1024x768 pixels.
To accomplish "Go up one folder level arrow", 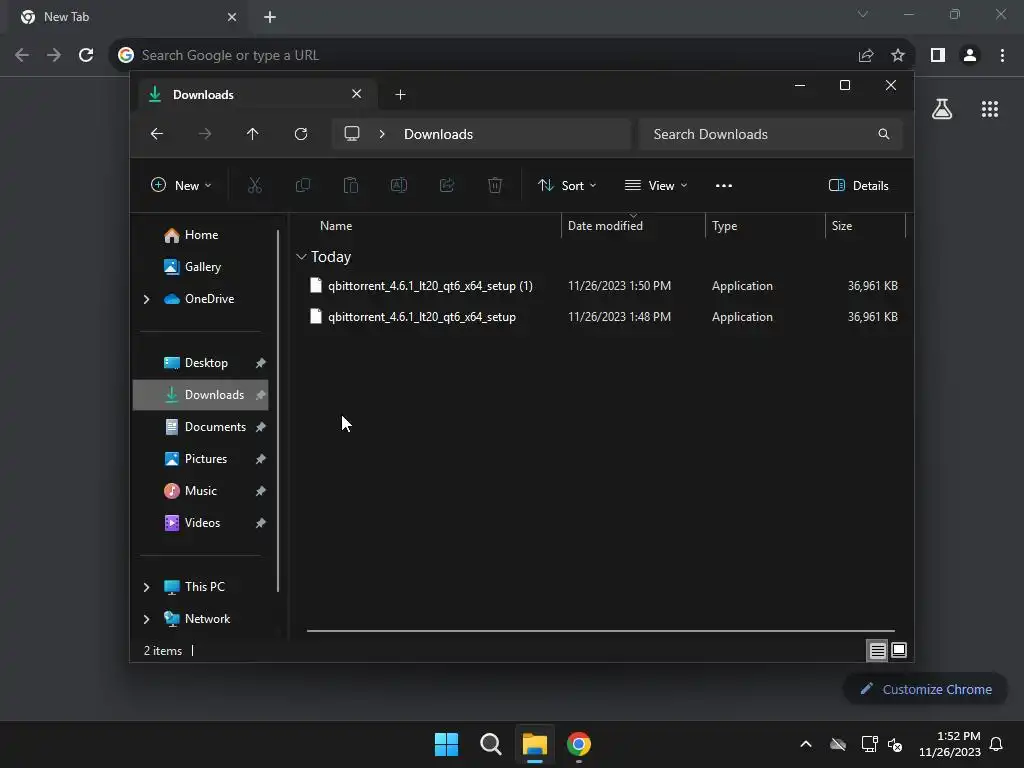I will [x=253, y=134].
